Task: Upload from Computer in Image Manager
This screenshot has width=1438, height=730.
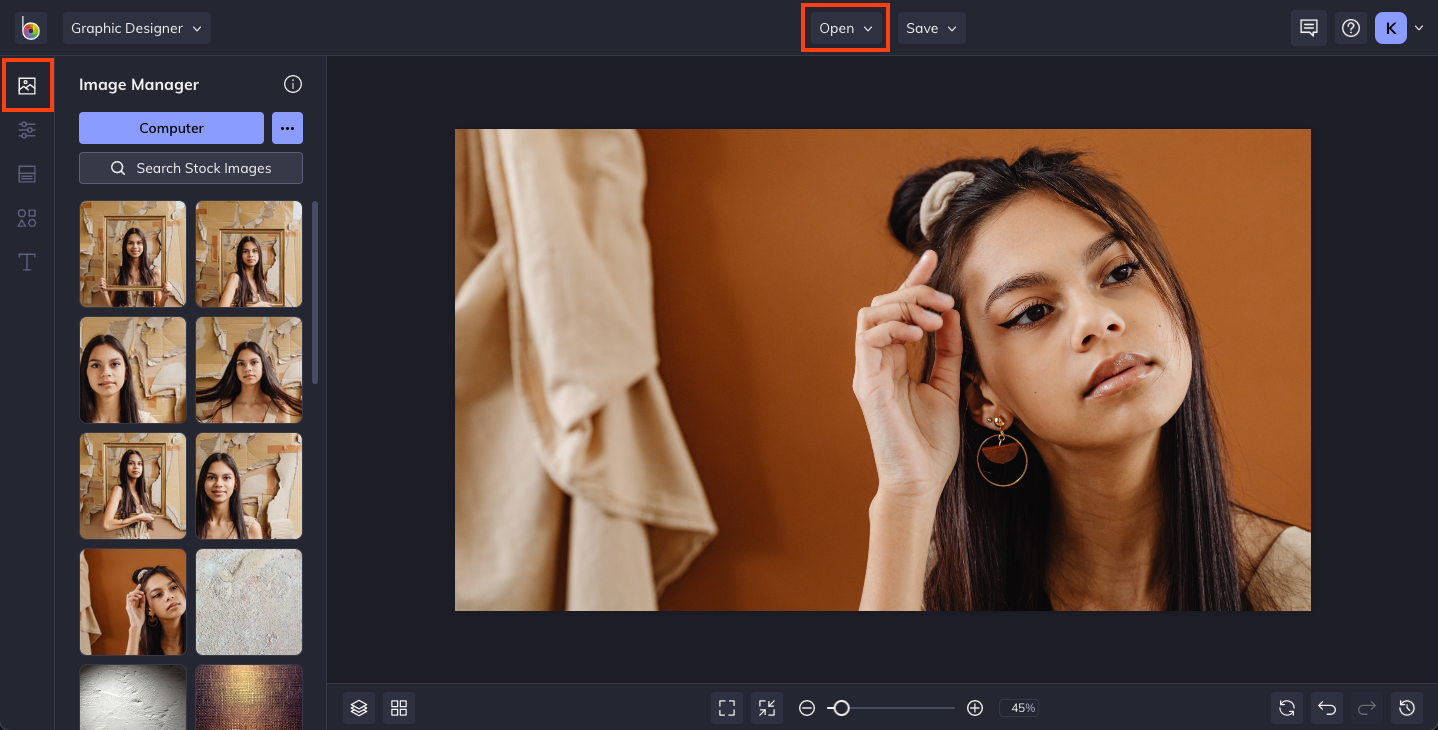Action: [x=171, y=128]
